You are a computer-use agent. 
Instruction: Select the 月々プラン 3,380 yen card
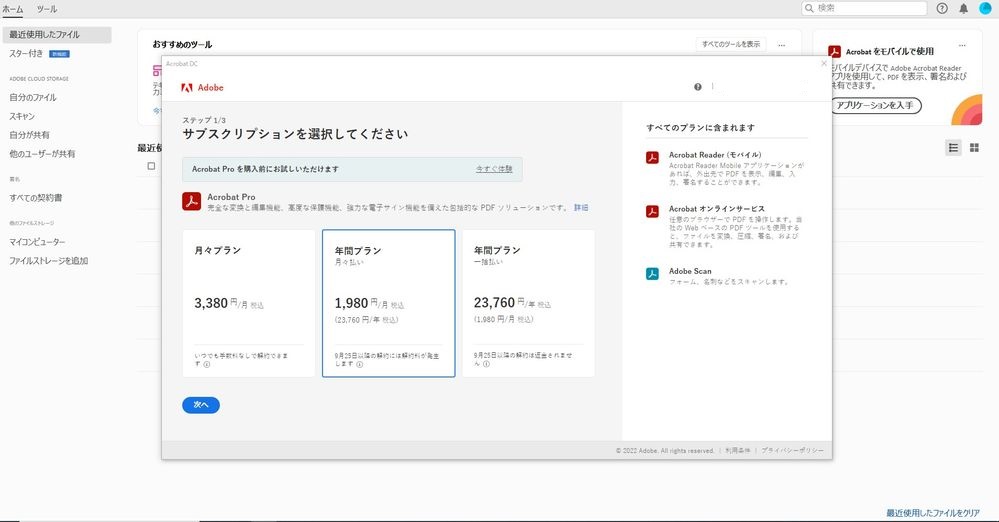click(x=248, y=303)
